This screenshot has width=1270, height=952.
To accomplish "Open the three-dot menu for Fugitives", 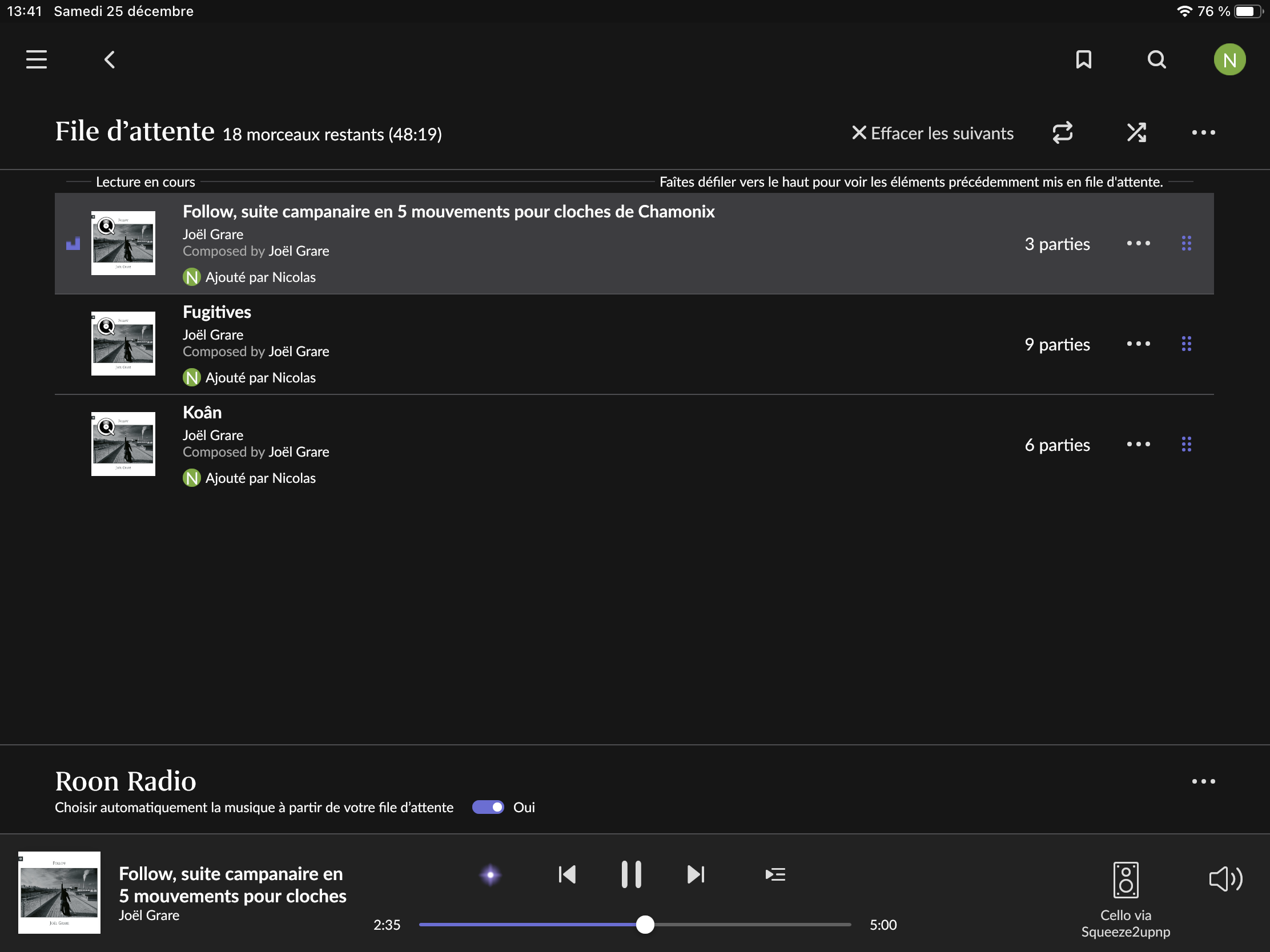I will [x=1138, y=344].
